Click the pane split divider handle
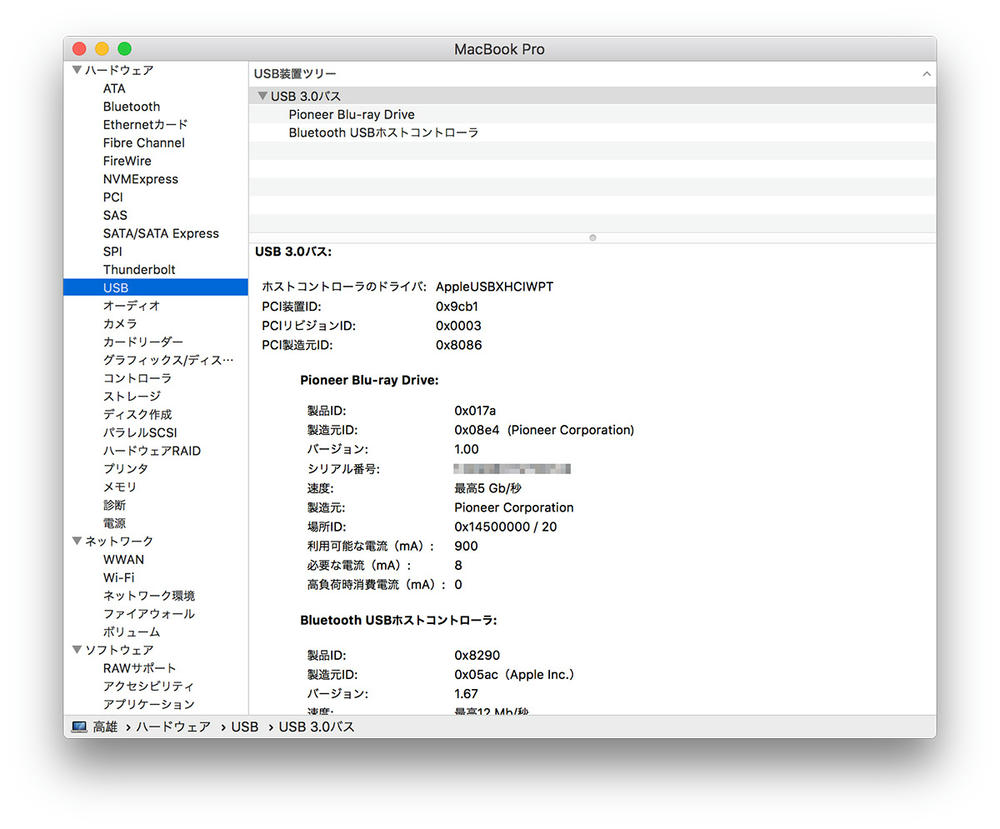Viewport: 1000px width, 829px height. click(x=592, y=238)
